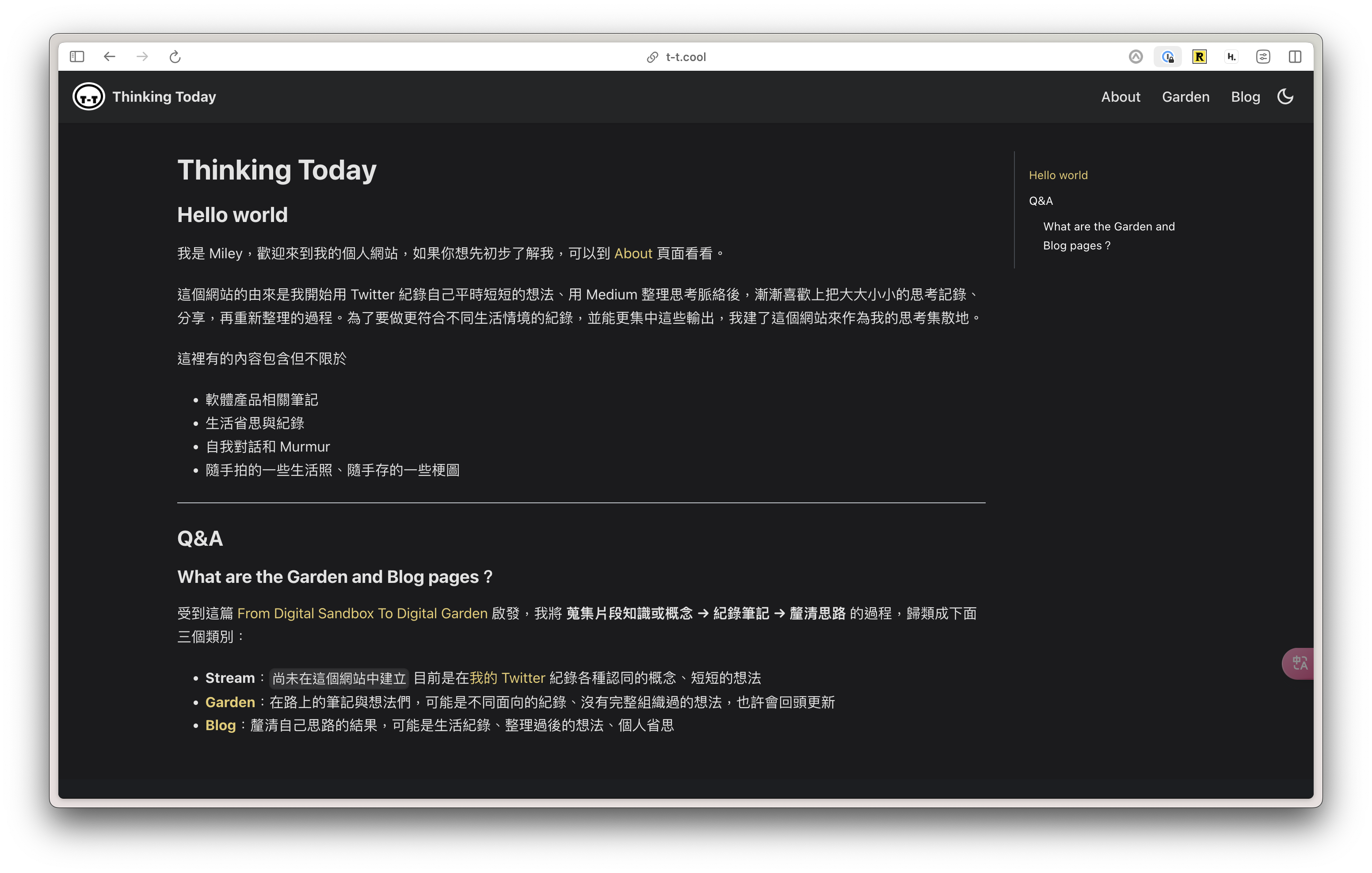Jump to Hello world in the table of contents
1372x873 pixels.
1058,175
